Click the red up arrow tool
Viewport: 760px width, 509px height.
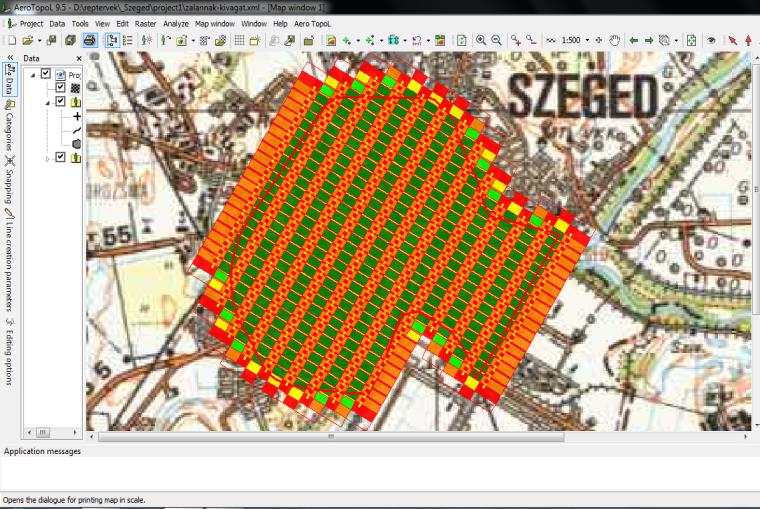click(x=748, y=41)
